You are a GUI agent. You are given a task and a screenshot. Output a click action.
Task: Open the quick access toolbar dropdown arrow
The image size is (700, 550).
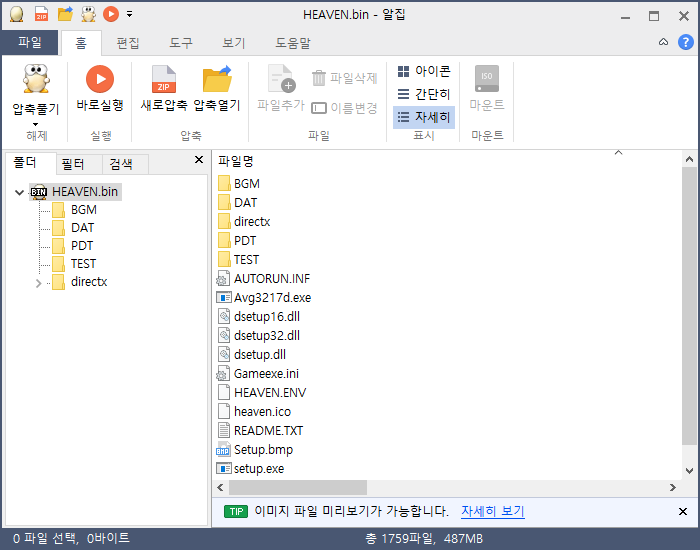point(129,14)
